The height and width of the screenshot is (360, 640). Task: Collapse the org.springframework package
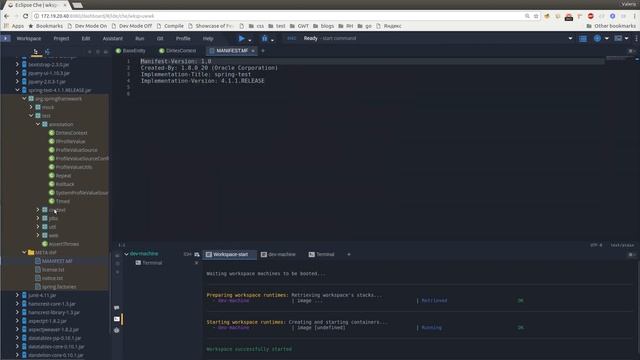24,98
